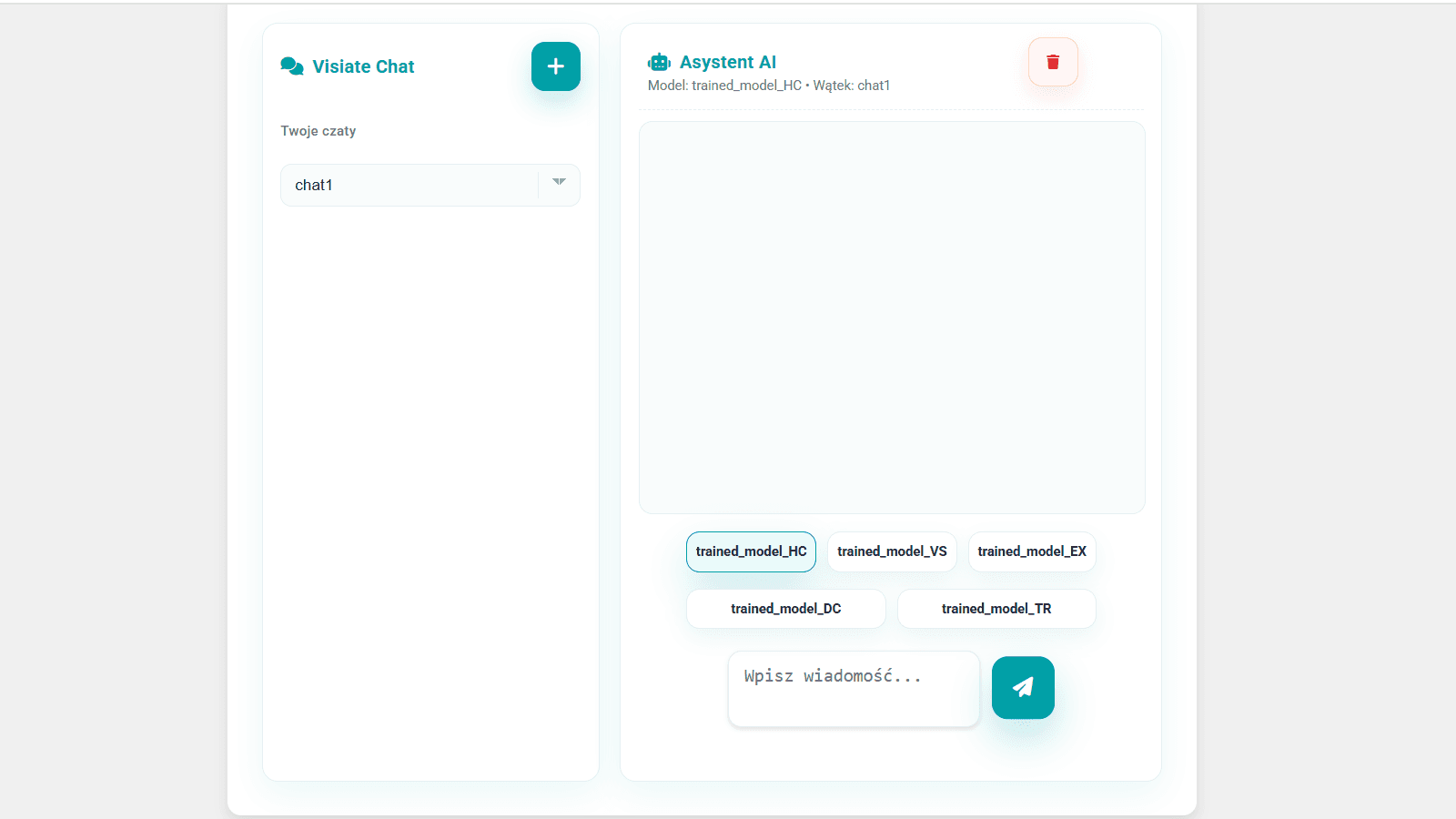Viewport: 1456px width, 819px height.
Task: Click the red trash icon to delete the chat
Action: pos(1053,62)
